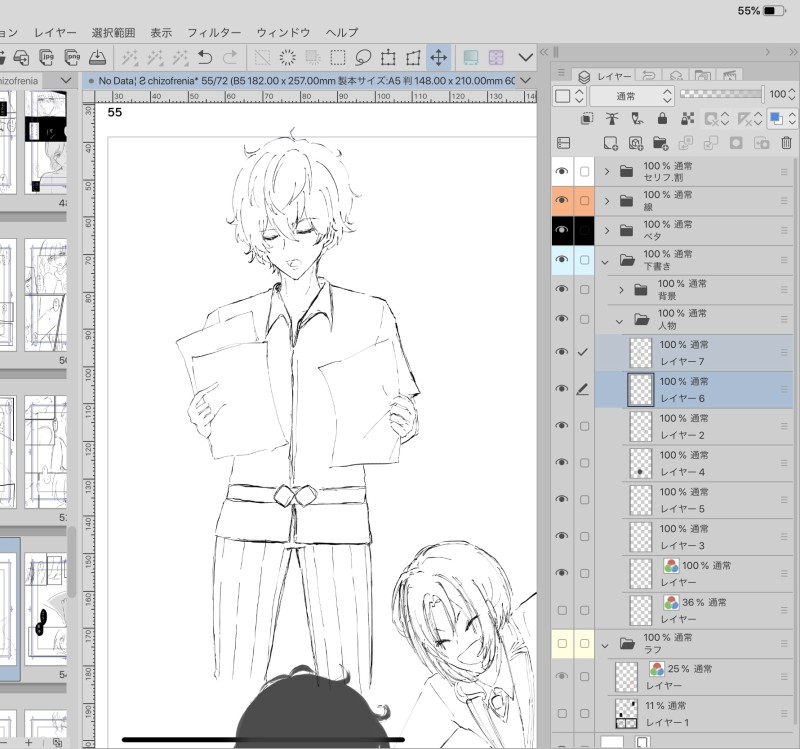Toggle Clip to Layer Below icon
This screenshot has height=749, width=800.
587,119
